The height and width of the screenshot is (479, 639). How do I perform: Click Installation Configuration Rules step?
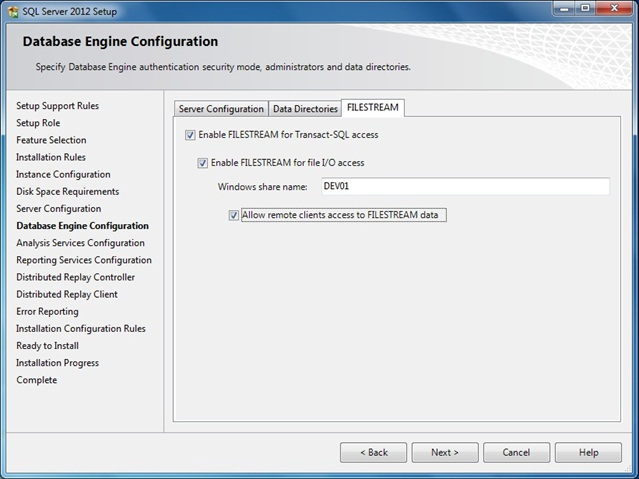click(81, 329)
